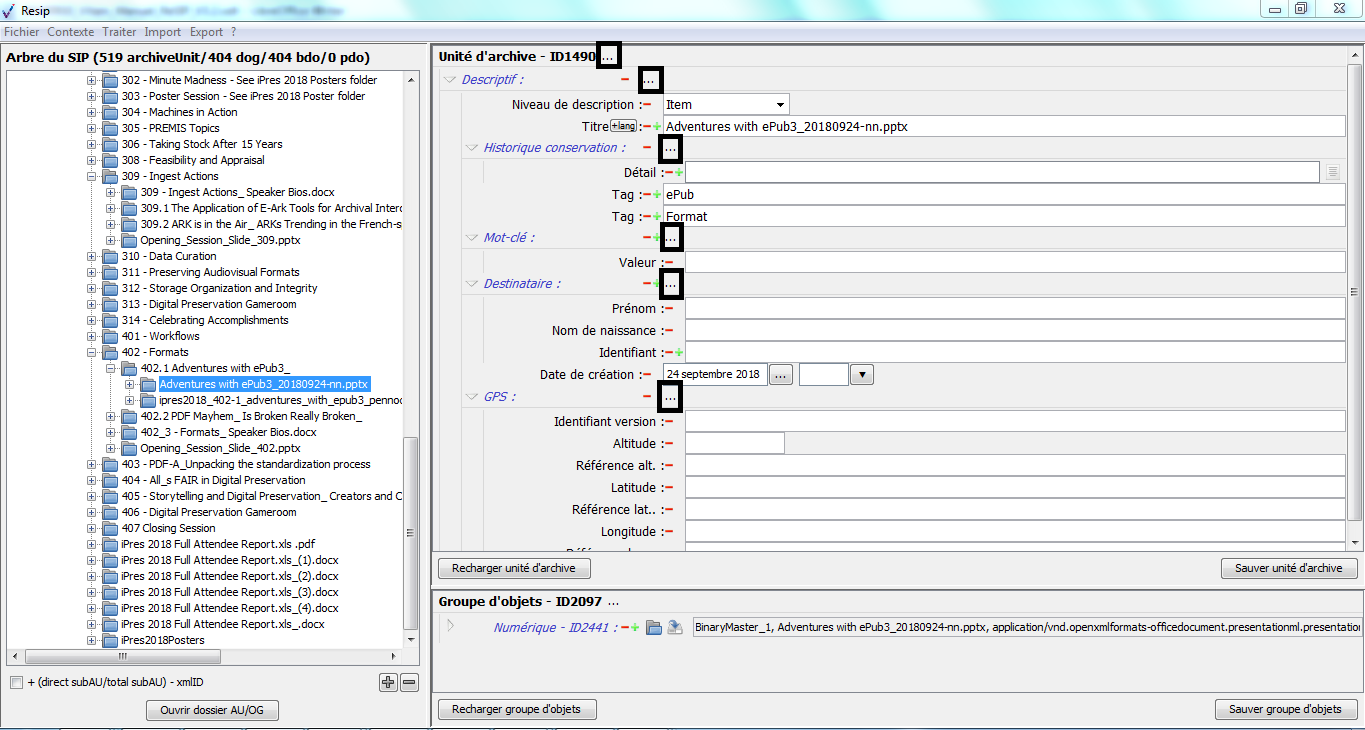The width and height of the screenshot is (1365, 730).
Task: Click Ouvrir dossier AU/OG button
Action: (212, 710)
